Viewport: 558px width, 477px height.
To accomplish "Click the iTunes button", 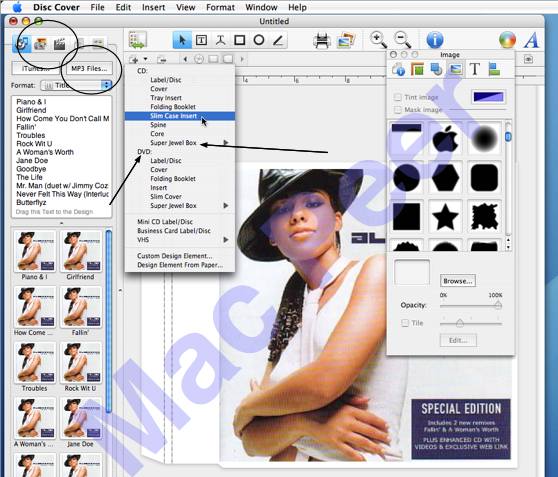I will click(35, 68).
